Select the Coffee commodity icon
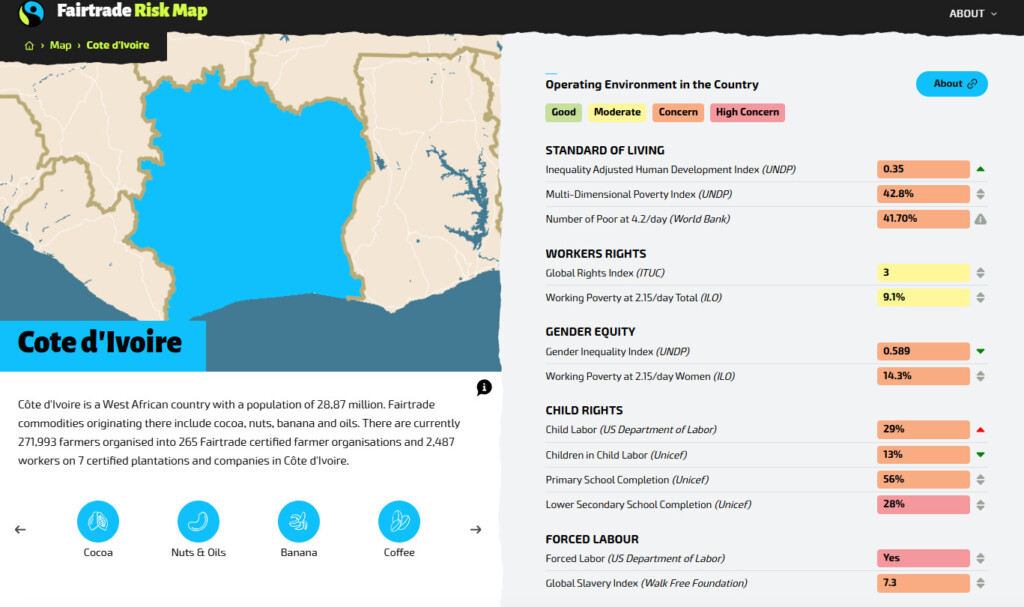 click(x=399, y=521)
